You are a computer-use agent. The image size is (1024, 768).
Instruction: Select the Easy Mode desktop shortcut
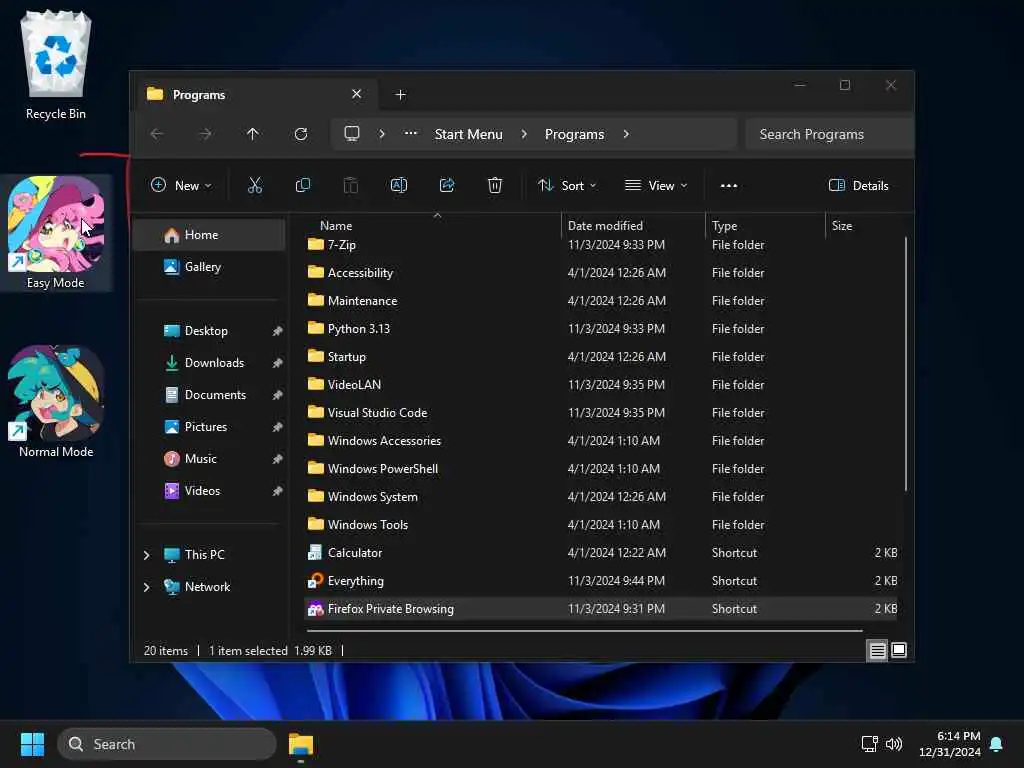[56, 232]
